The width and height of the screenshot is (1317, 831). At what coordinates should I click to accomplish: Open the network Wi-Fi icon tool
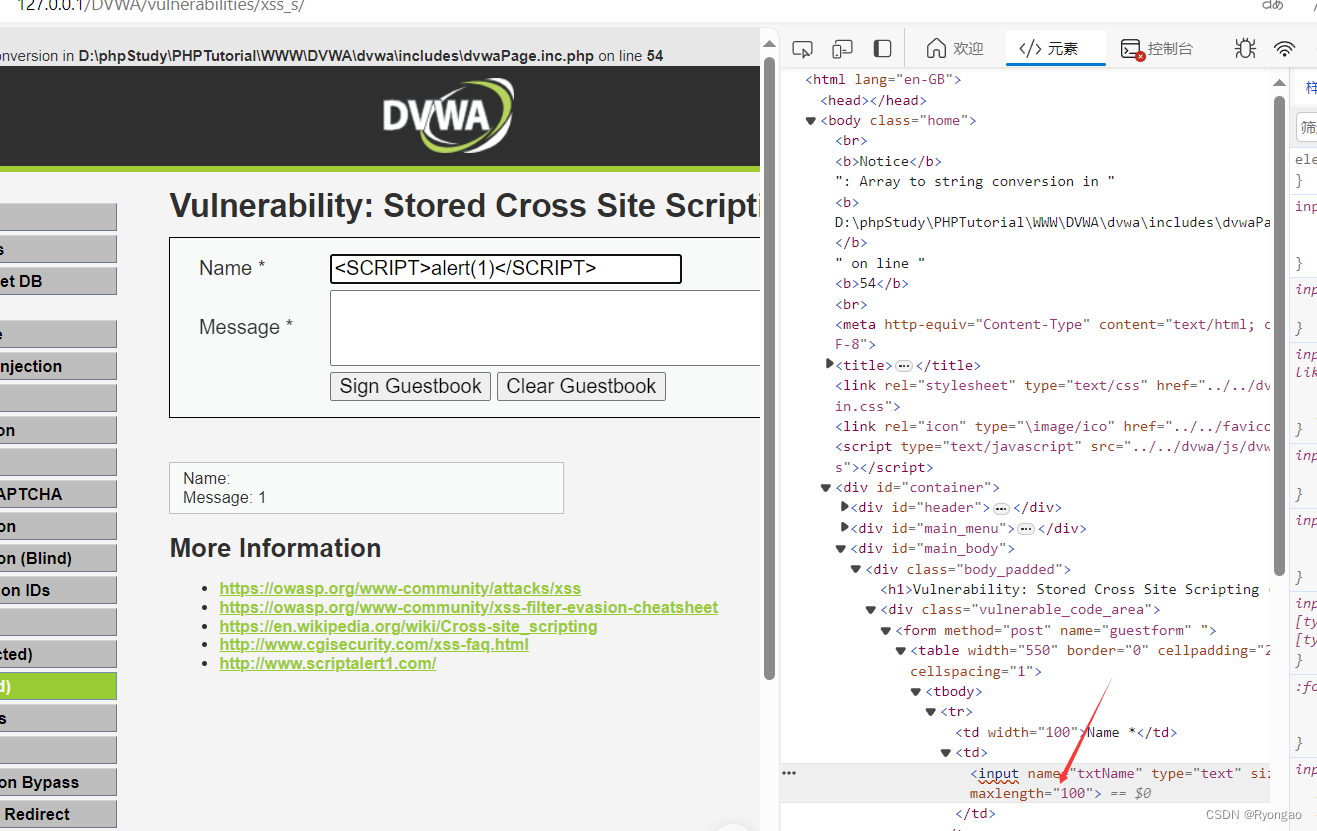pos(1285,48)
